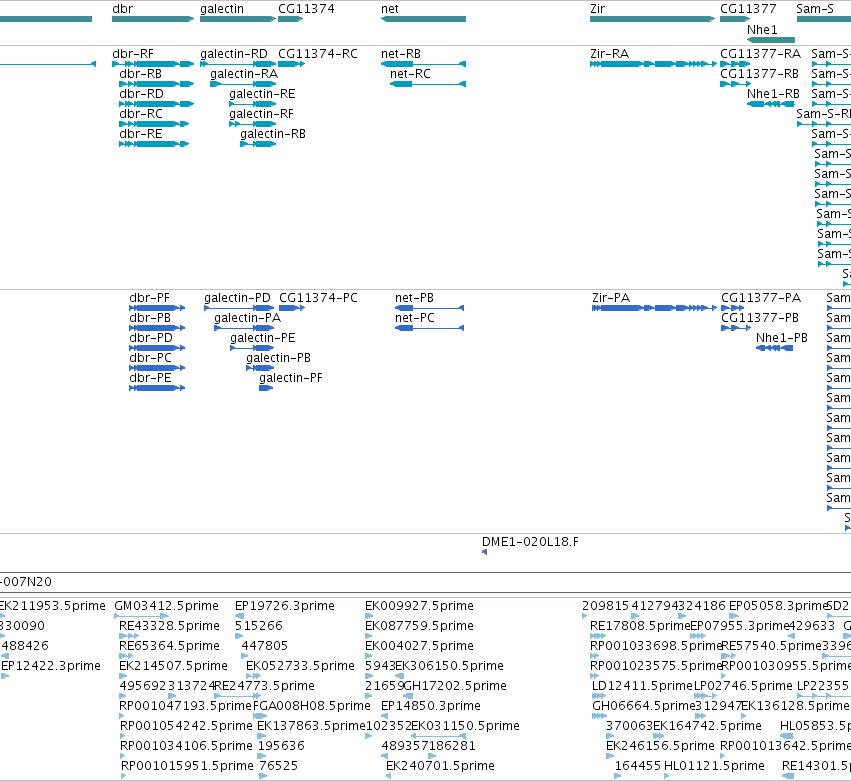The height and width of the screenshot is (781, 851).
Task: Click the net gene bar glyph
Action: pyautogui.click(x=423, y=19)
